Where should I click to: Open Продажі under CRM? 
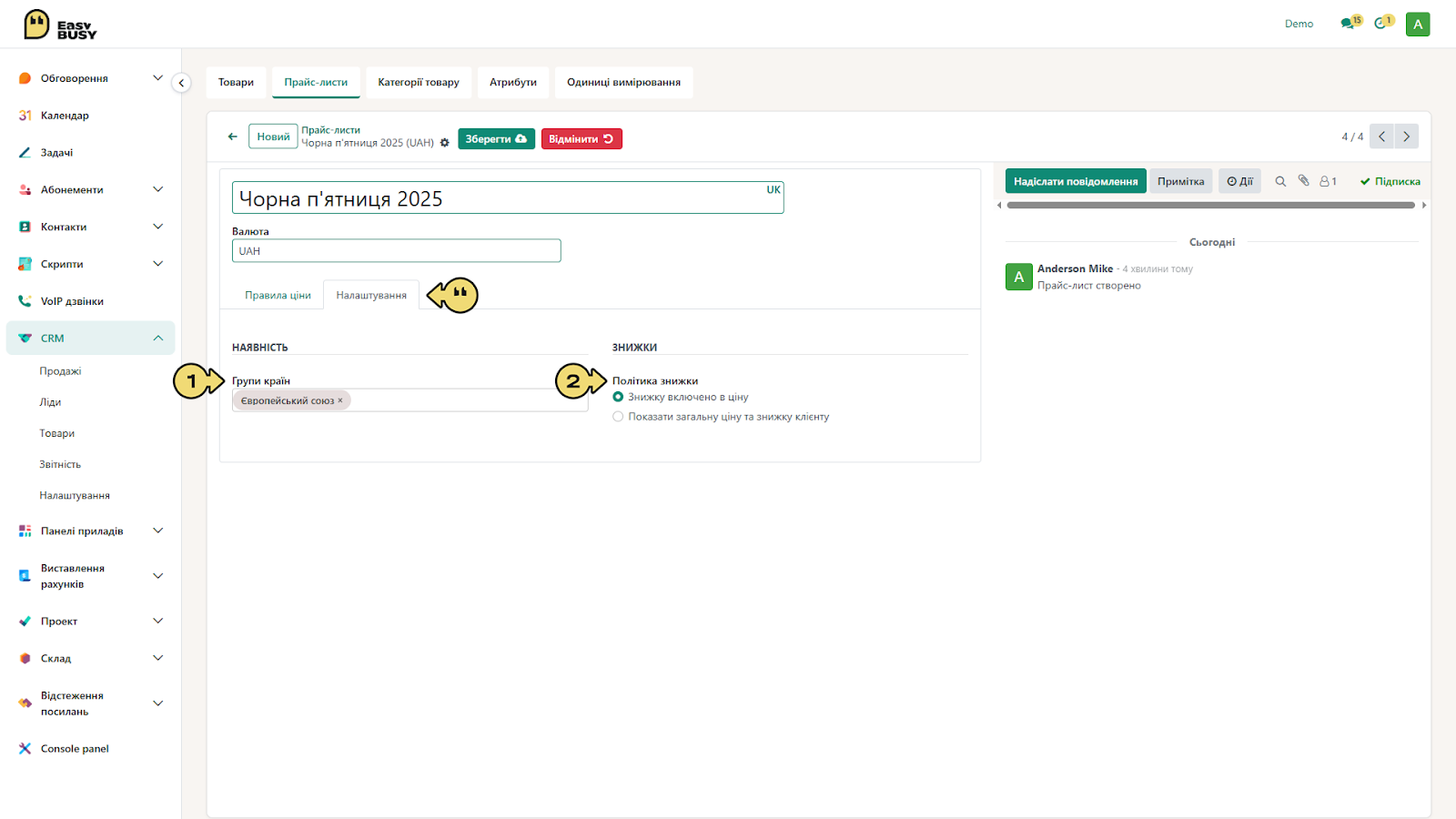[60, 371]
